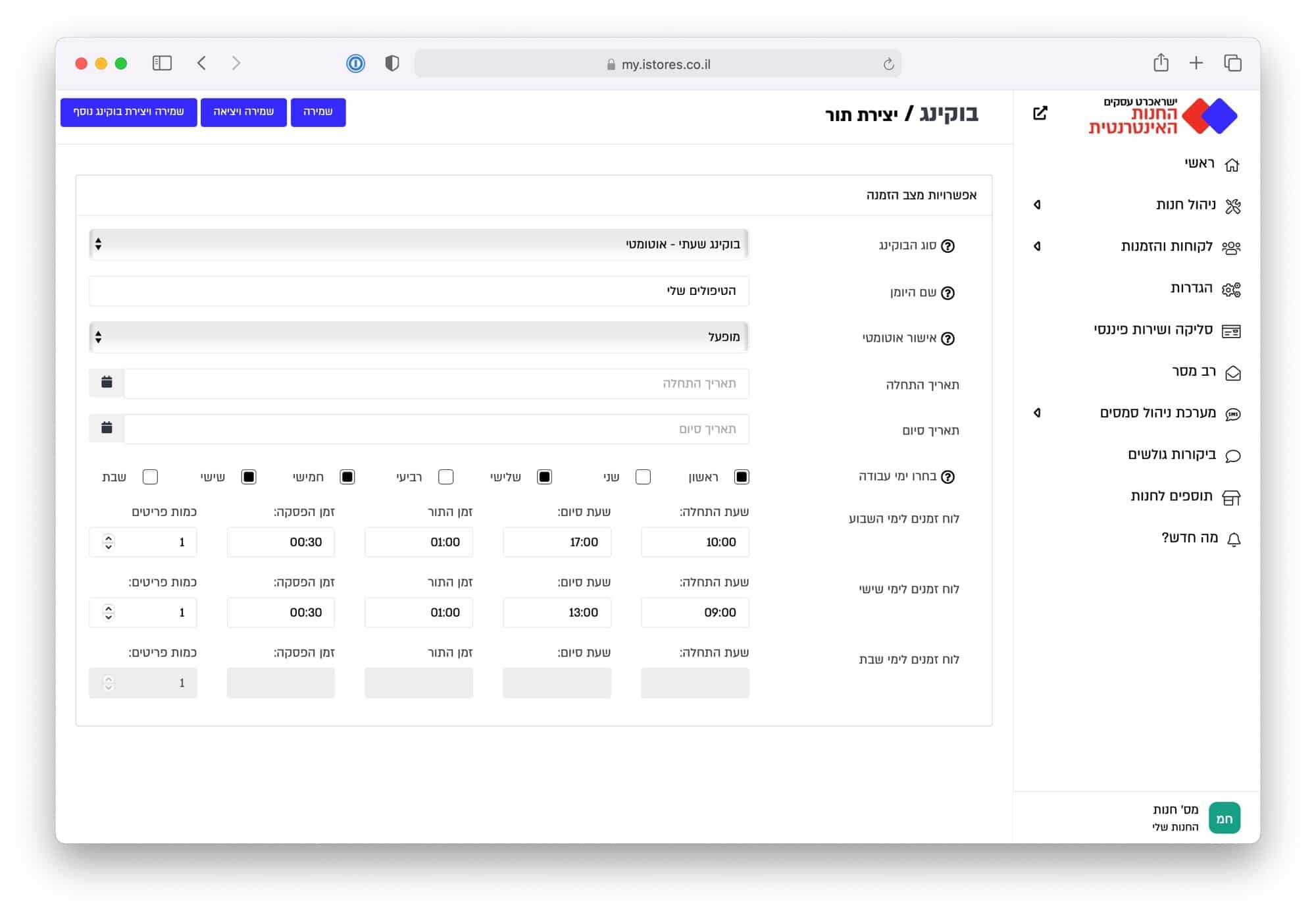Click the privacy shield icon in toolbar
1316x917 pixels.
pyautogui.click(x=392, y=63)
